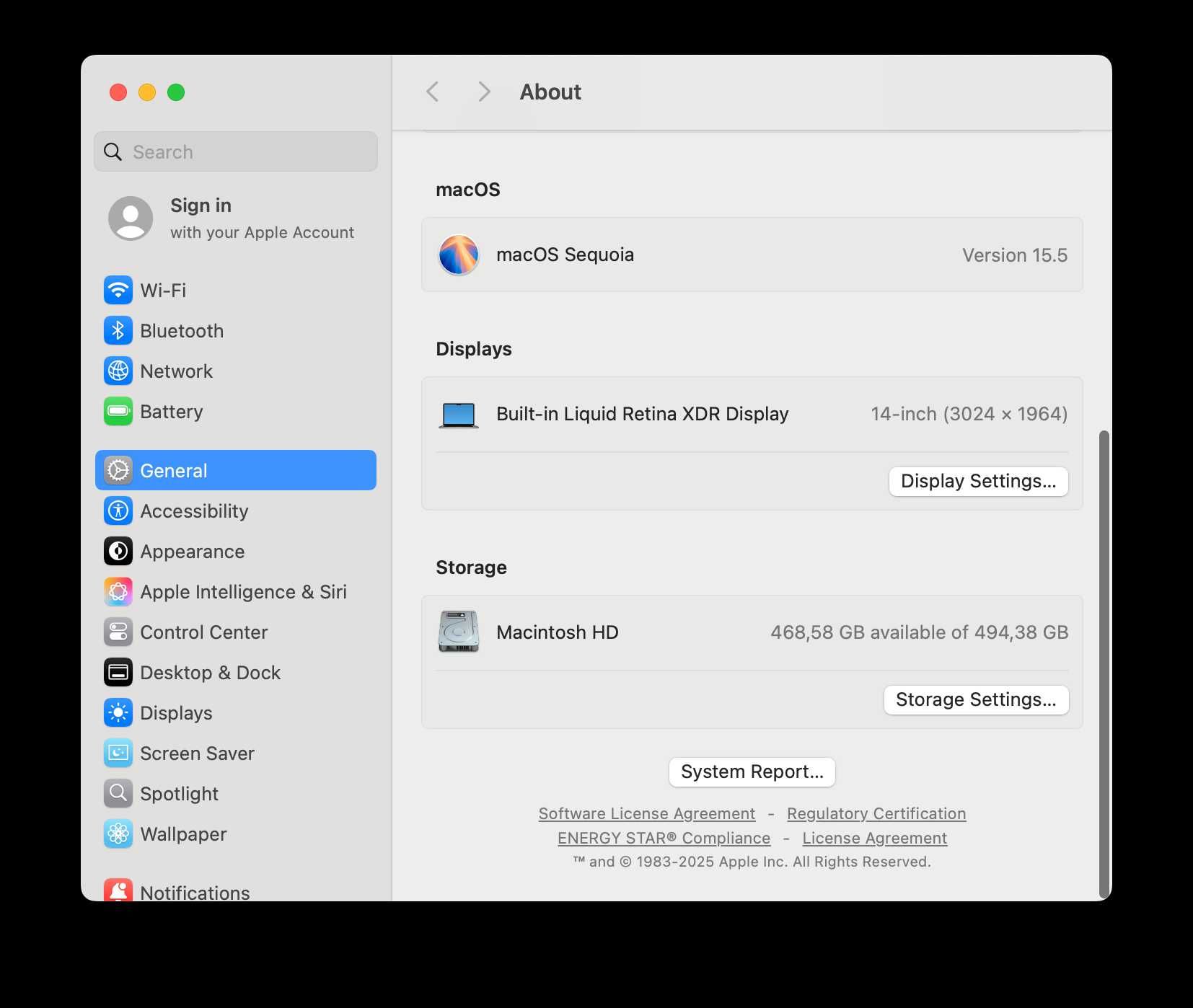Click into the Search field
The image size is (1193, 1008).
coord(236,151)
